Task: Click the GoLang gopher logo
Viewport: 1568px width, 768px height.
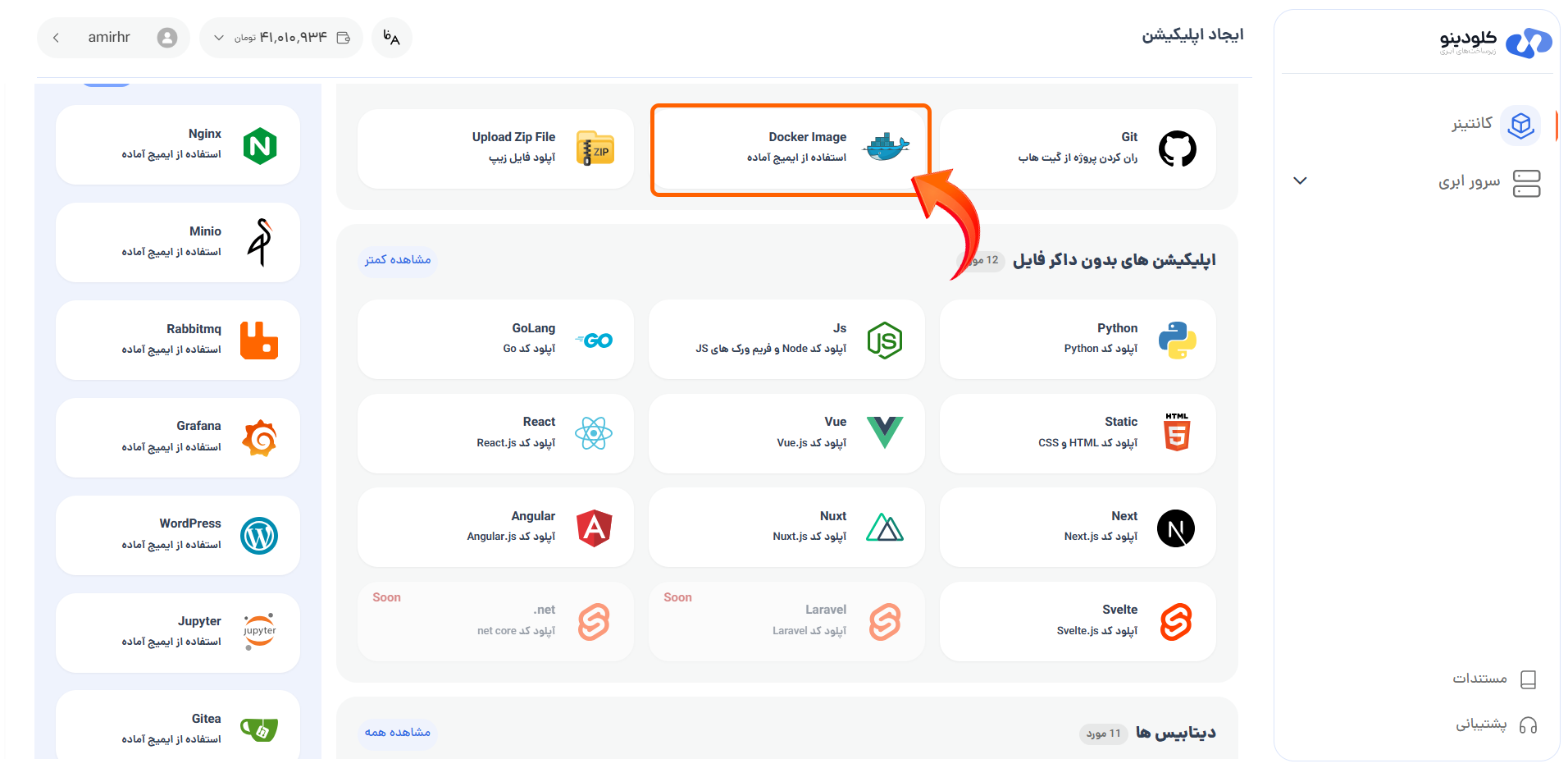Action: coord(595,341)
